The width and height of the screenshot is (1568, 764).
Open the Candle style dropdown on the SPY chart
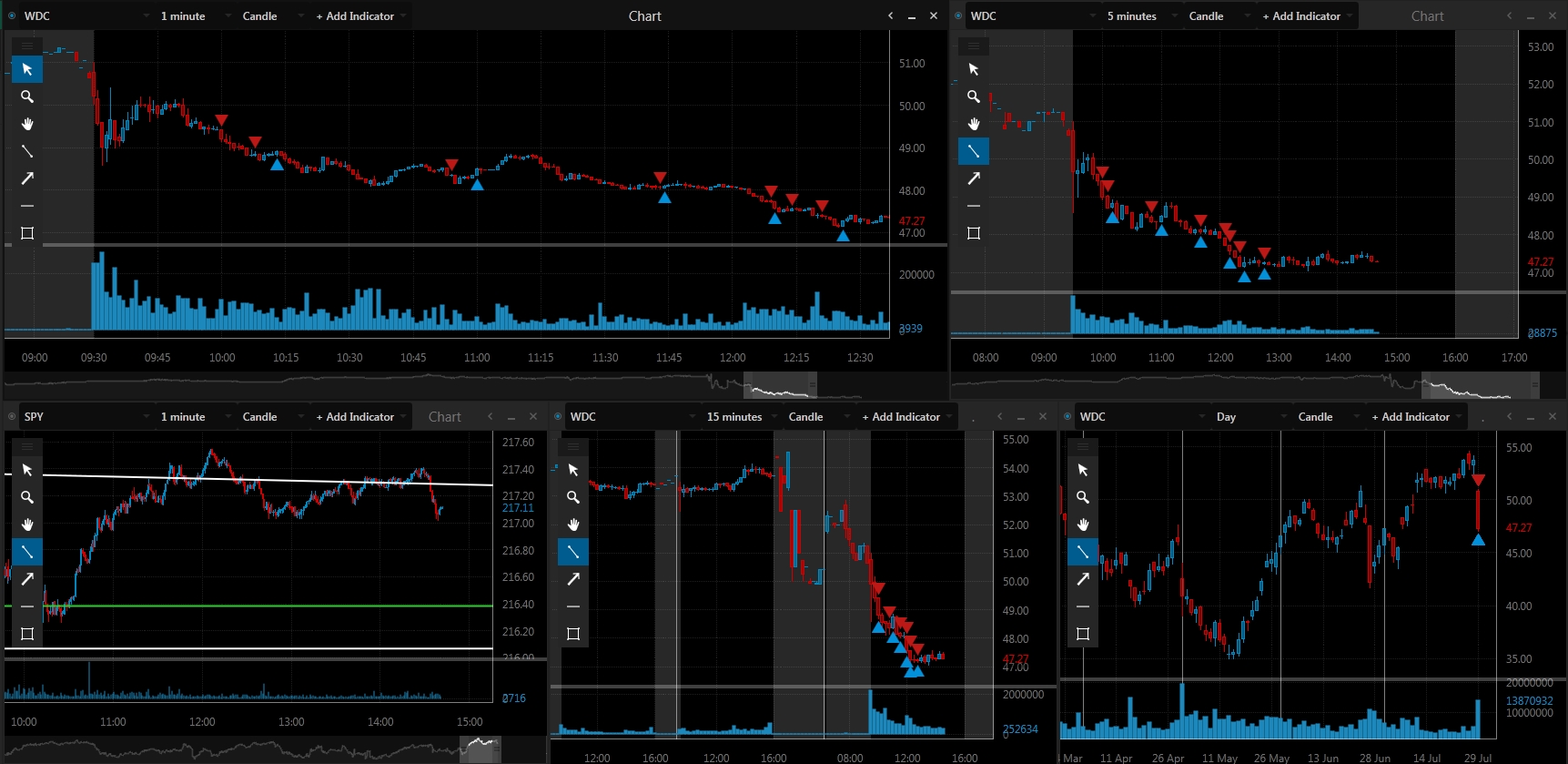pyautogui.click(x=272, y=416)
